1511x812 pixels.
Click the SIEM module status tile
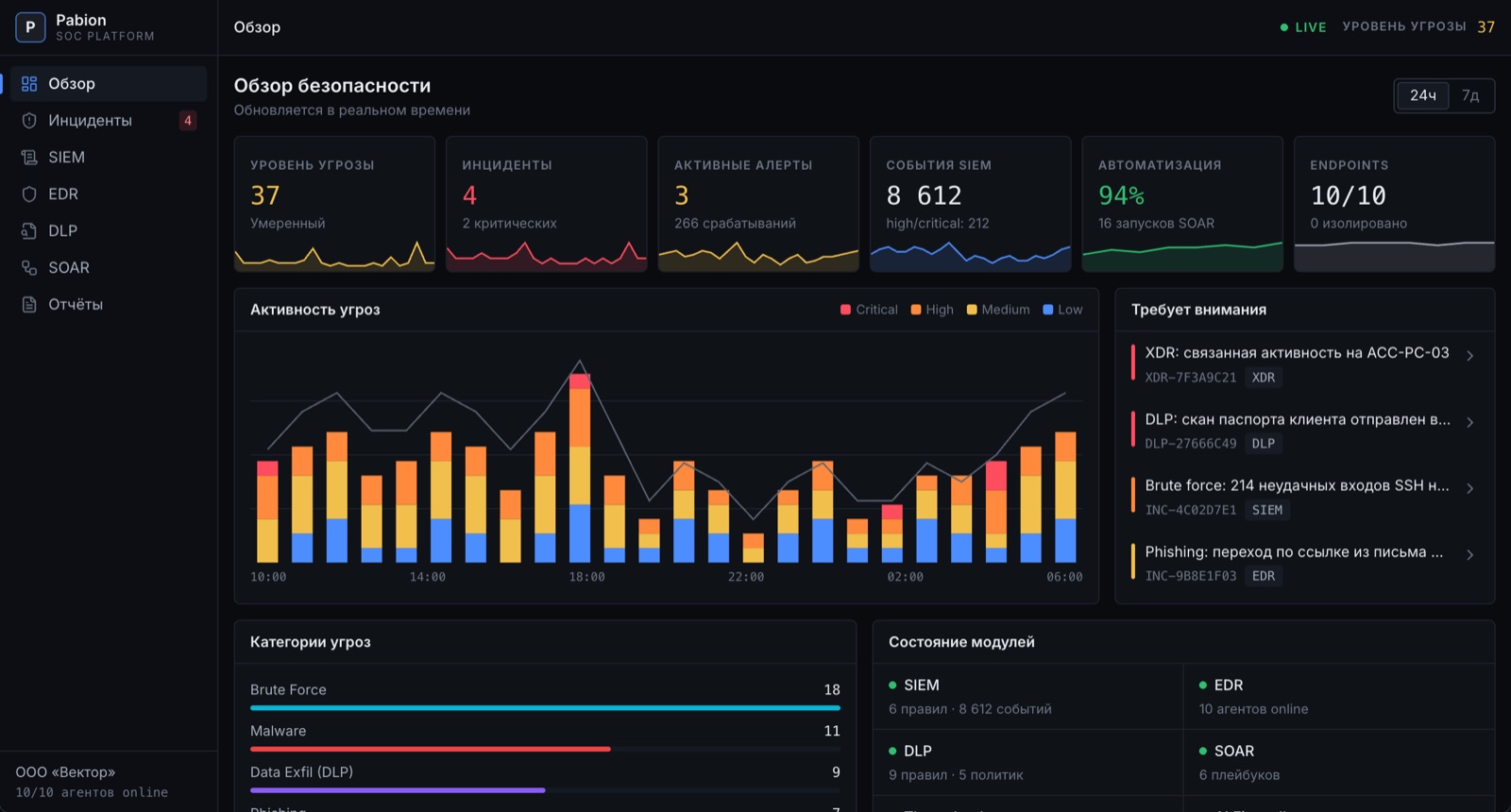tap(1027, 697)
